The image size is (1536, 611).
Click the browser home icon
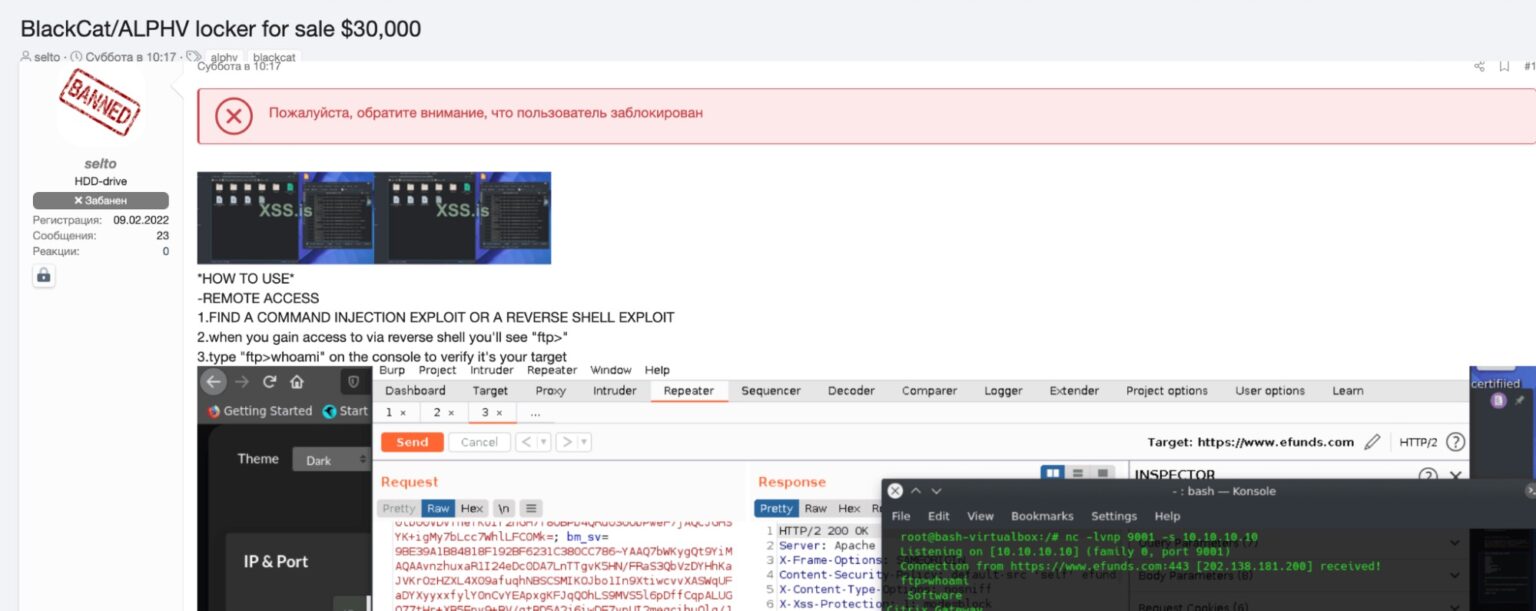(297, 382)
